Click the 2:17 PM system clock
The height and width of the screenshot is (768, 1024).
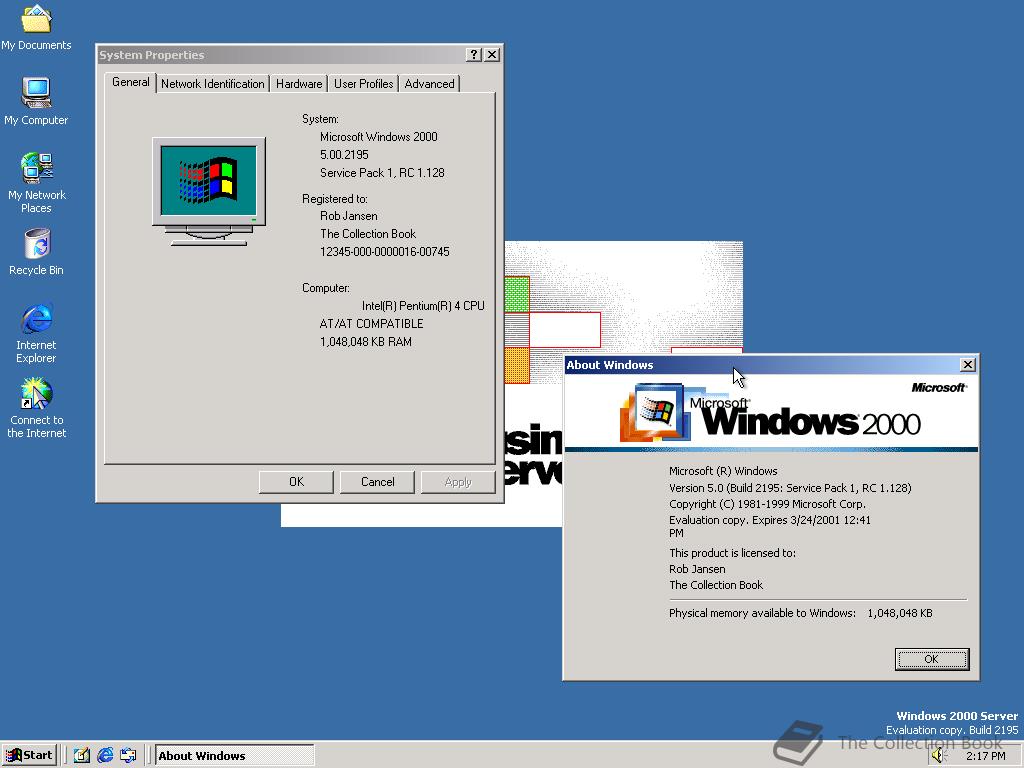point(986,756)
